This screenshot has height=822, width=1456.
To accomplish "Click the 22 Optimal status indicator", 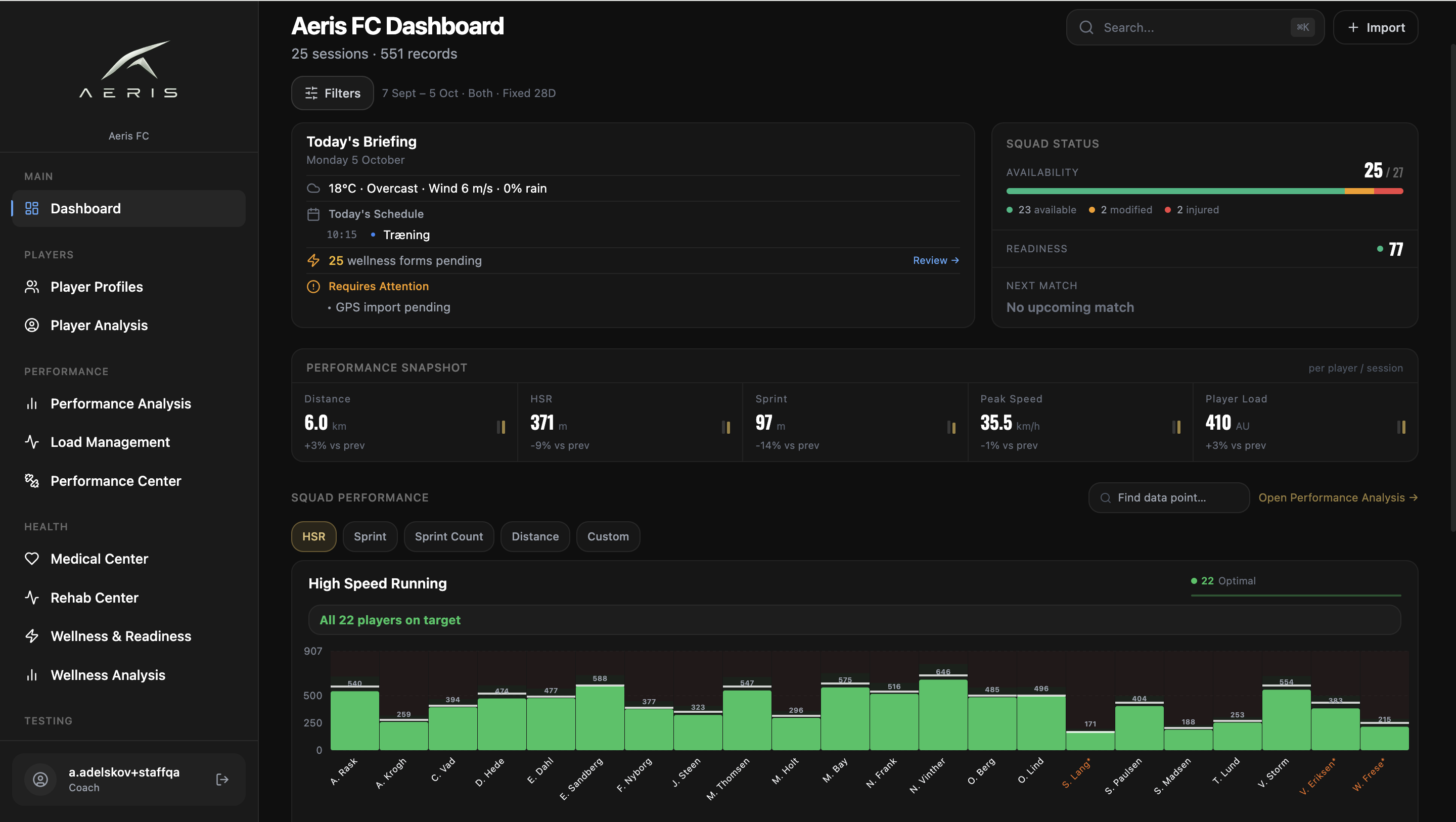I will click(x=1223, y=581).
